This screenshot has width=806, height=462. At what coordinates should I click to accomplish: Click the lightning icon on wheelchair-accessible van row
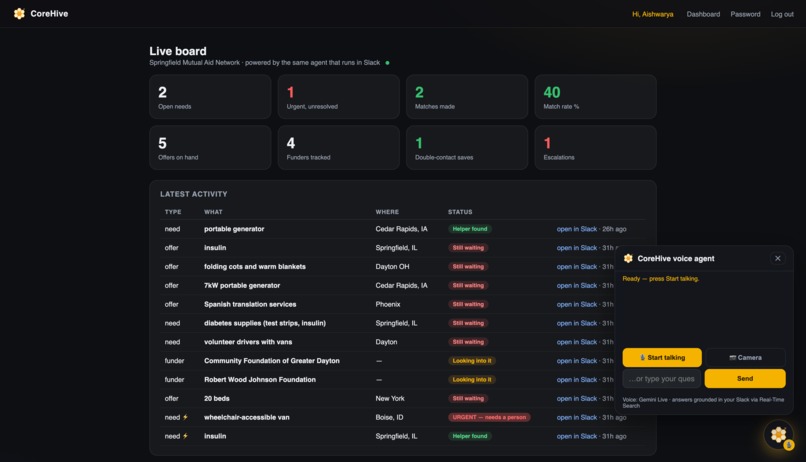point(186,417)
